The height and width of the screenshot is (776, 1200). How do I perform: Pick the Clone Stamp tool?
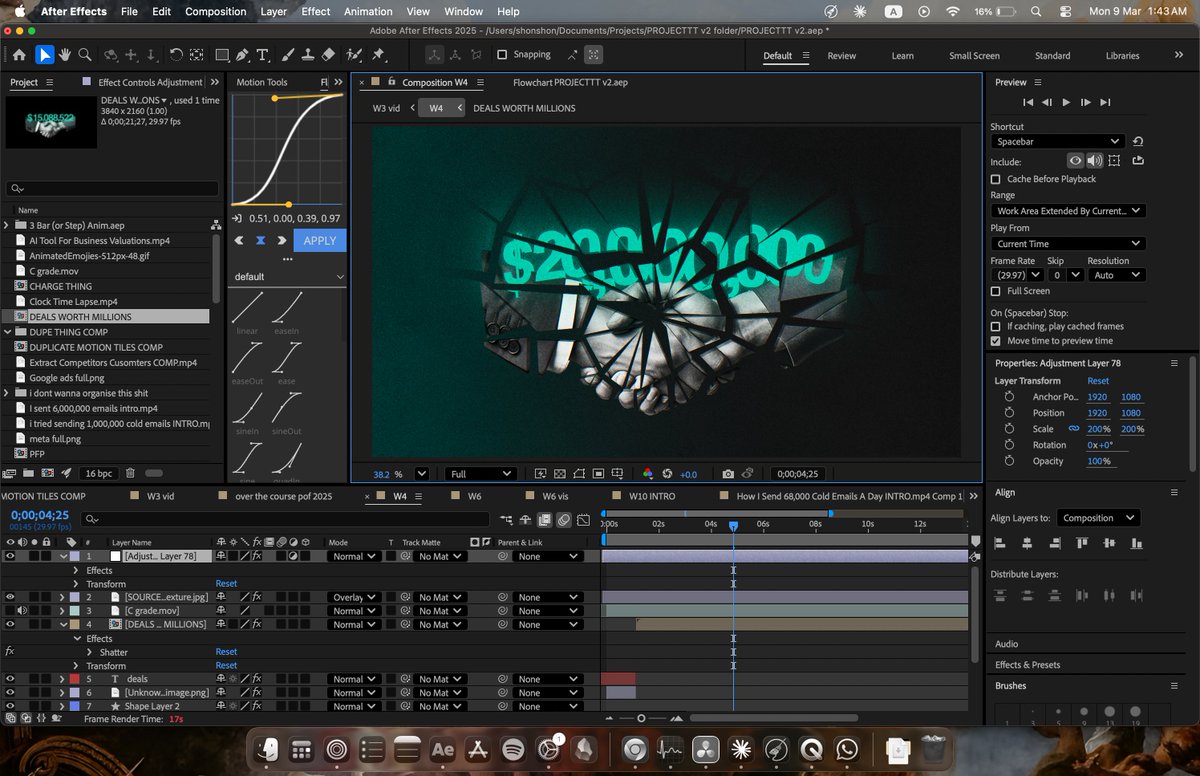(307, 55)
